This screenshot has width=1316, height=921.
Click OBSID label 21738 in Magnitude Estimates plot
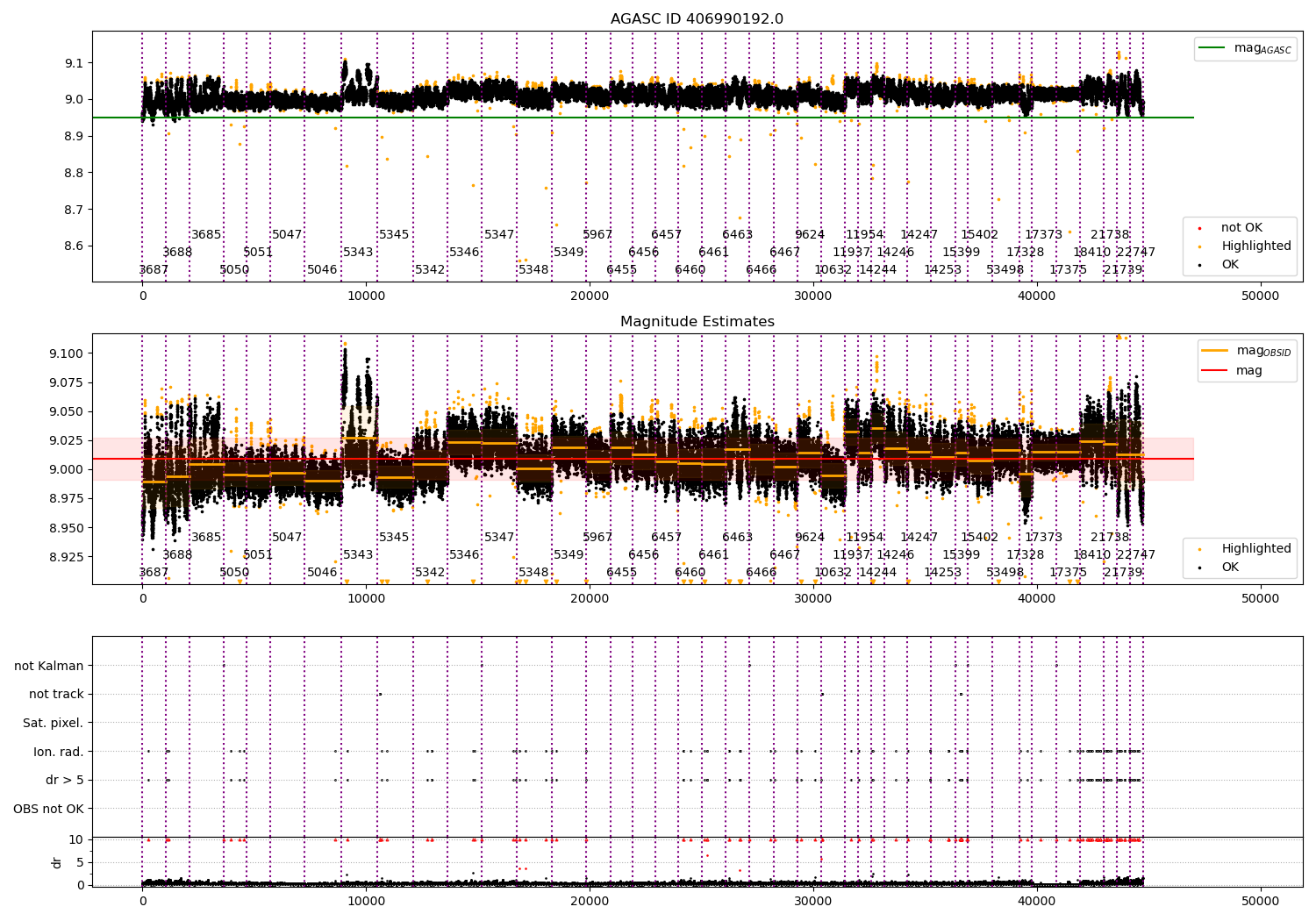point(1110,538)
